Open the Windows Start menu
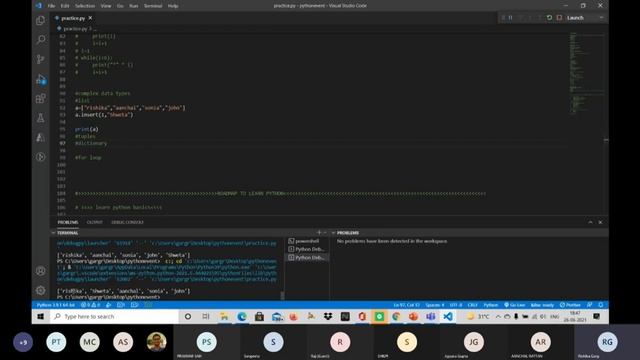This screenshot has height=360, width=640. tap(40, 316)
